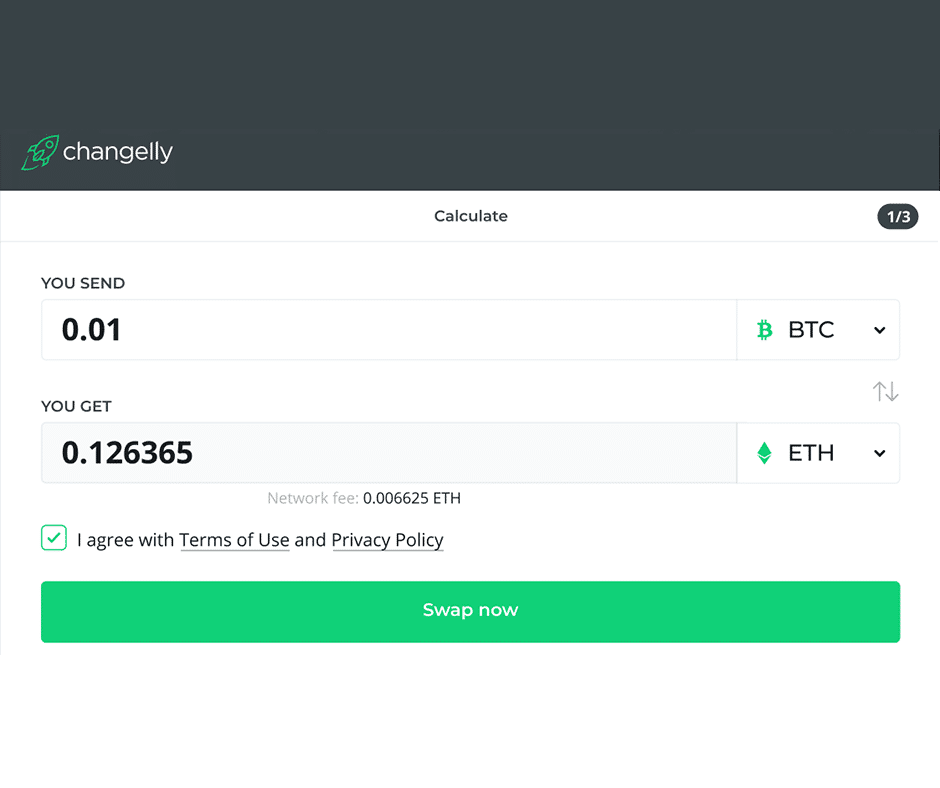
Task: Click the Changelly rocket logo icon
Action: point(41,152)
